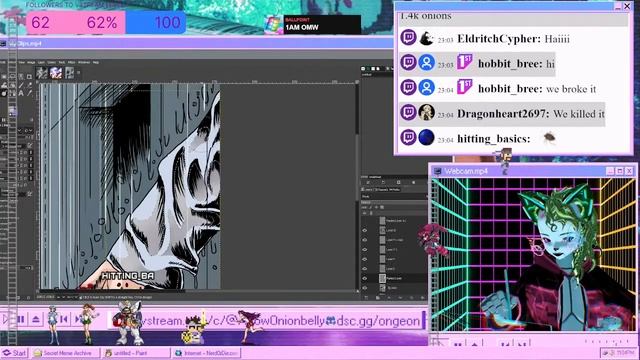Click the Twitch icon next to EldritchCypher's message
The height and width of the screenshot is (360, 640).
pyautogui.click(x=408, y=38)
